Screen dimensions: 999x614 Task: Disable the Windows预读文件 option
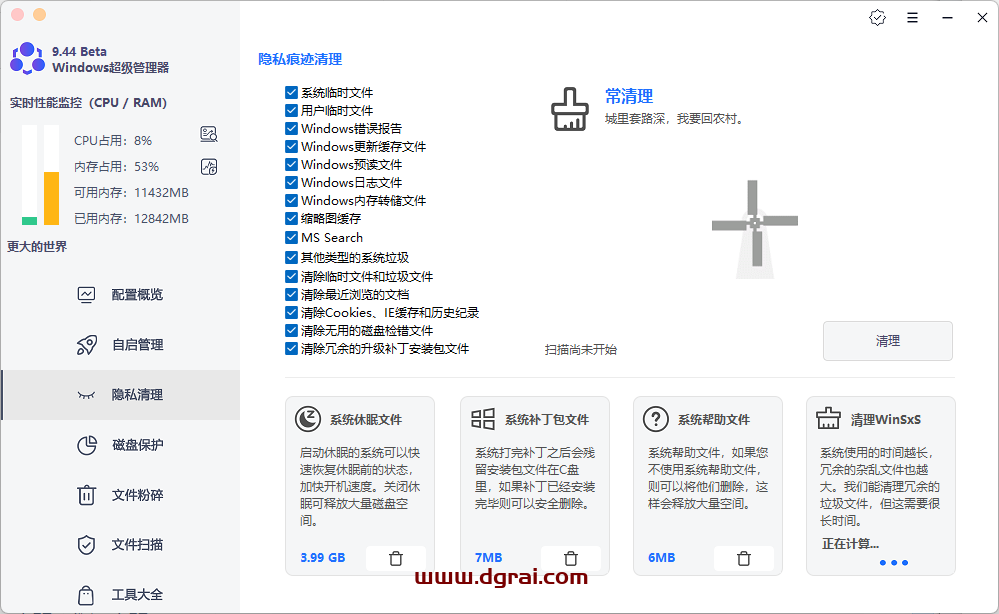(291, 164)
